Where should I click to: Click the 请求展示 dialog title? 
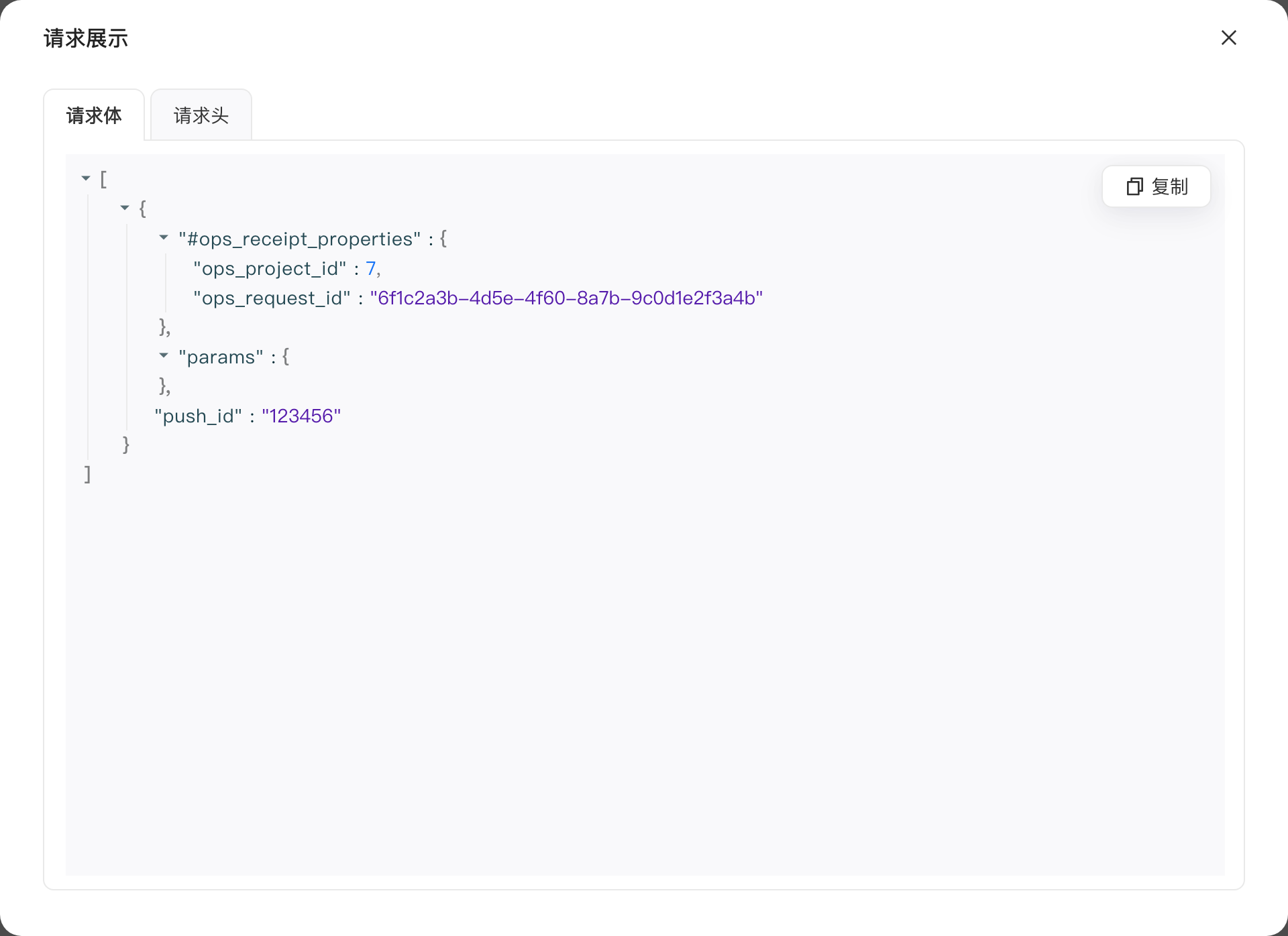click(x=86, y=38)
